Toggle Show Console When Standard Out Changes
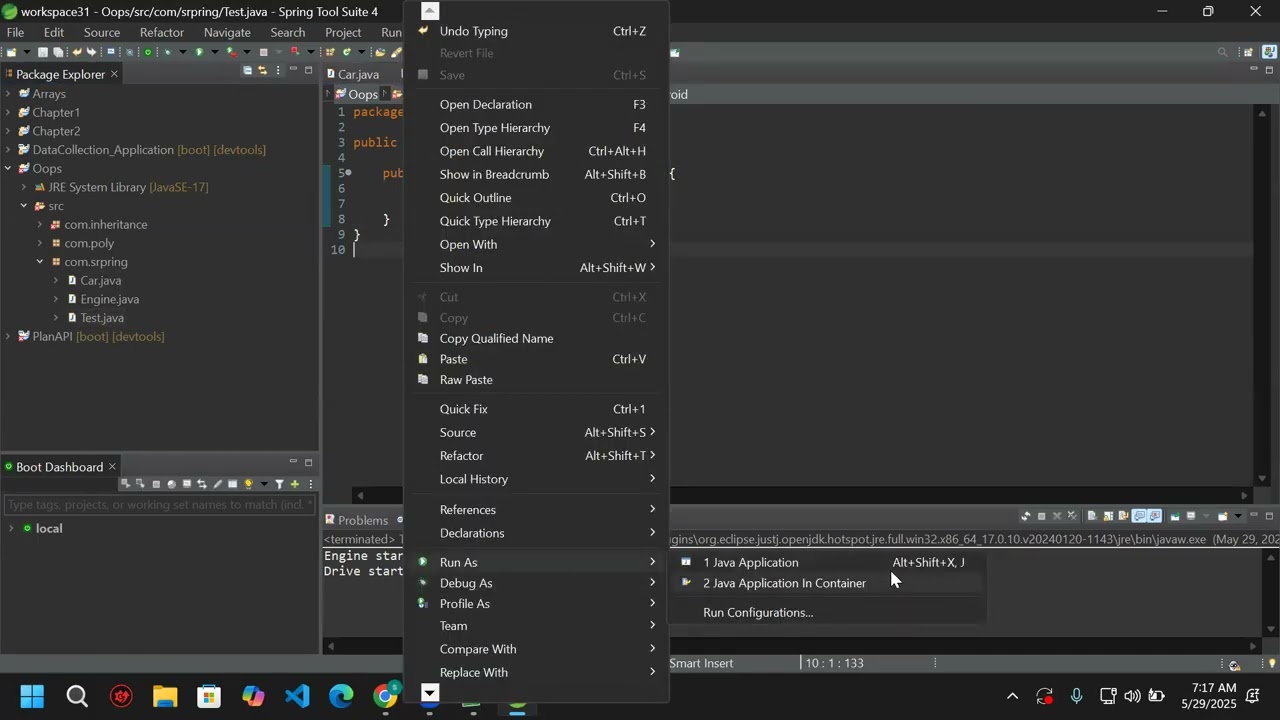 (x=1139, y=516)
